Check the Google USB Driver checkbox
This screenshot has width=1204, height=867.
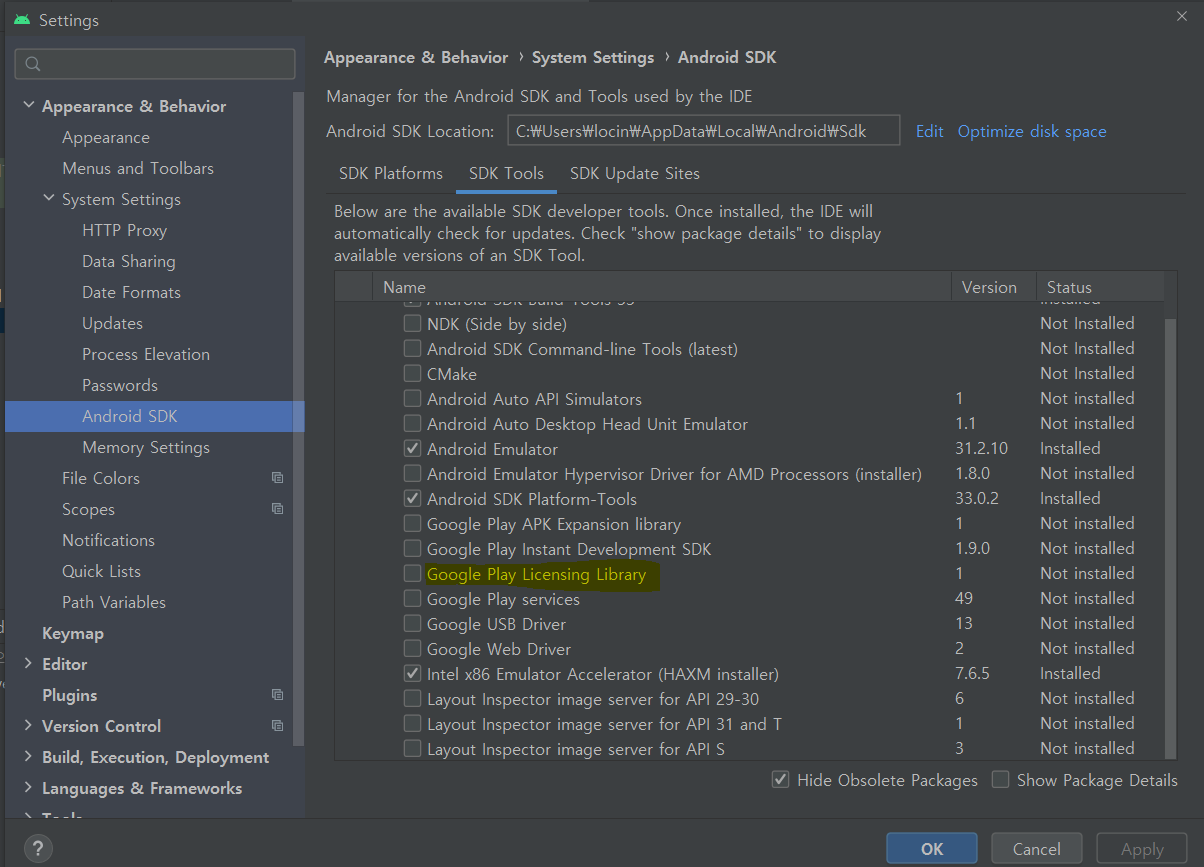click(x=412, y=624)
